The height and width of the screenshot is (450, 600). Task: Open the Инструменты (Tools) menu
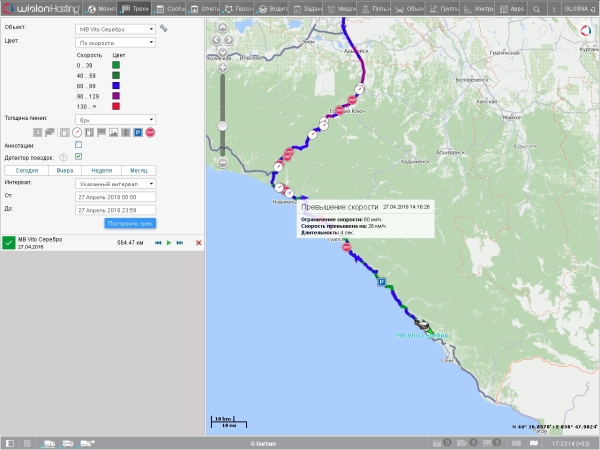[477, 8]
